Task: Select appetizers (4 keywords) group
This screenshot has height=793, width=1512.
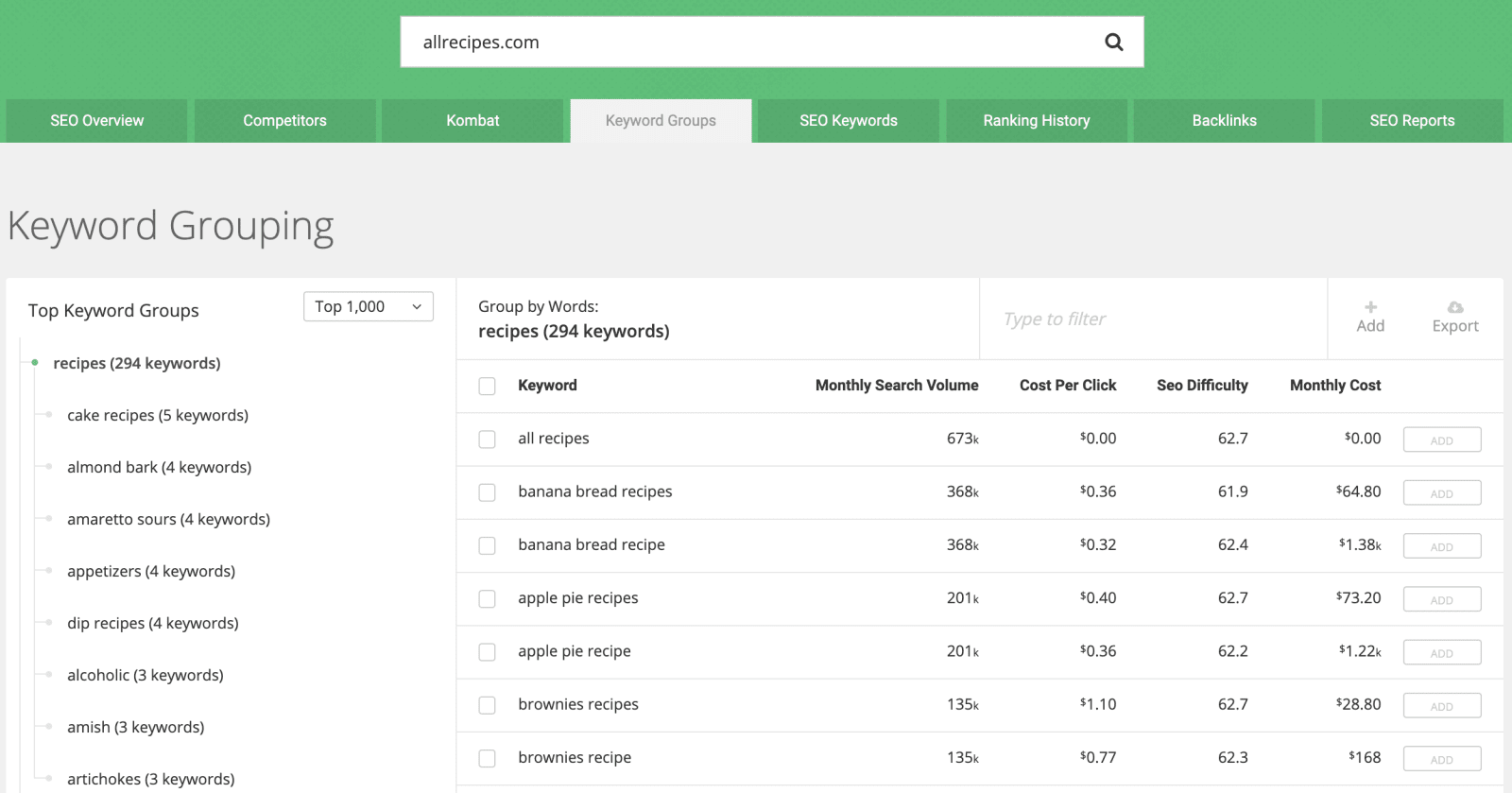Action: (151, 571)
